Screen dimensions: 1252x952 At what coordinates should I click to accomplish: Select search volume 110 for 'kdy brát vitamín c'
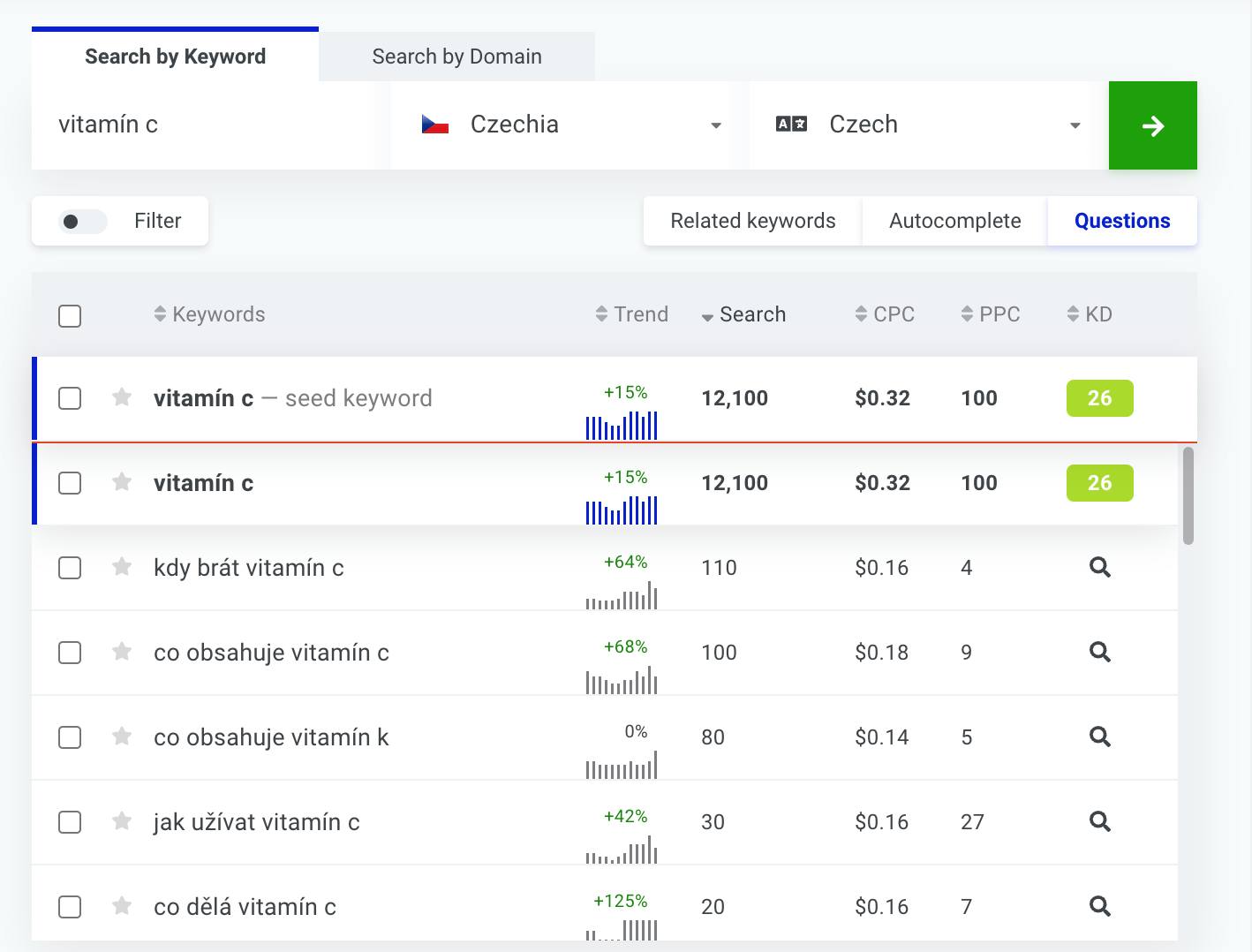(719, 568)
